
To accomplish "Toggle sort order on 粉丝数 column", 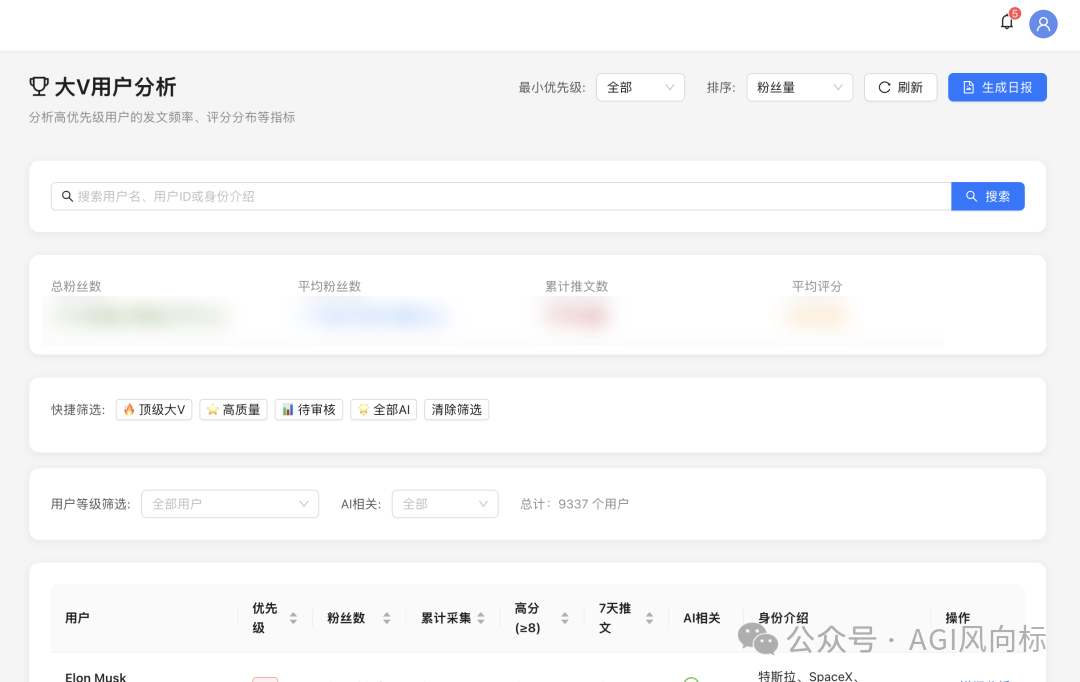I will tap(386, 618).
